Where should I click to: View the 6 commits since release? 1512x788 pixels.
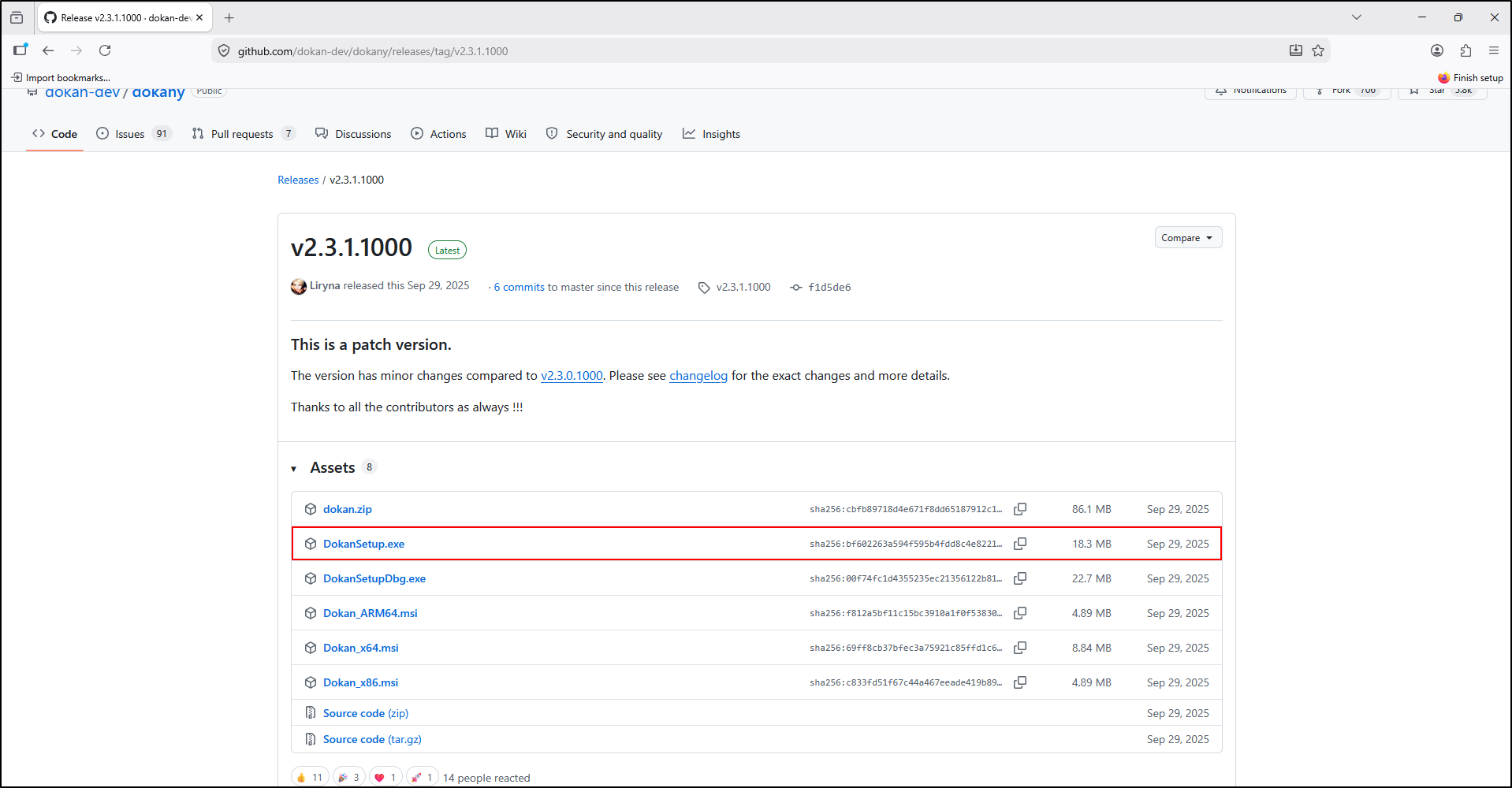(519, 288)
